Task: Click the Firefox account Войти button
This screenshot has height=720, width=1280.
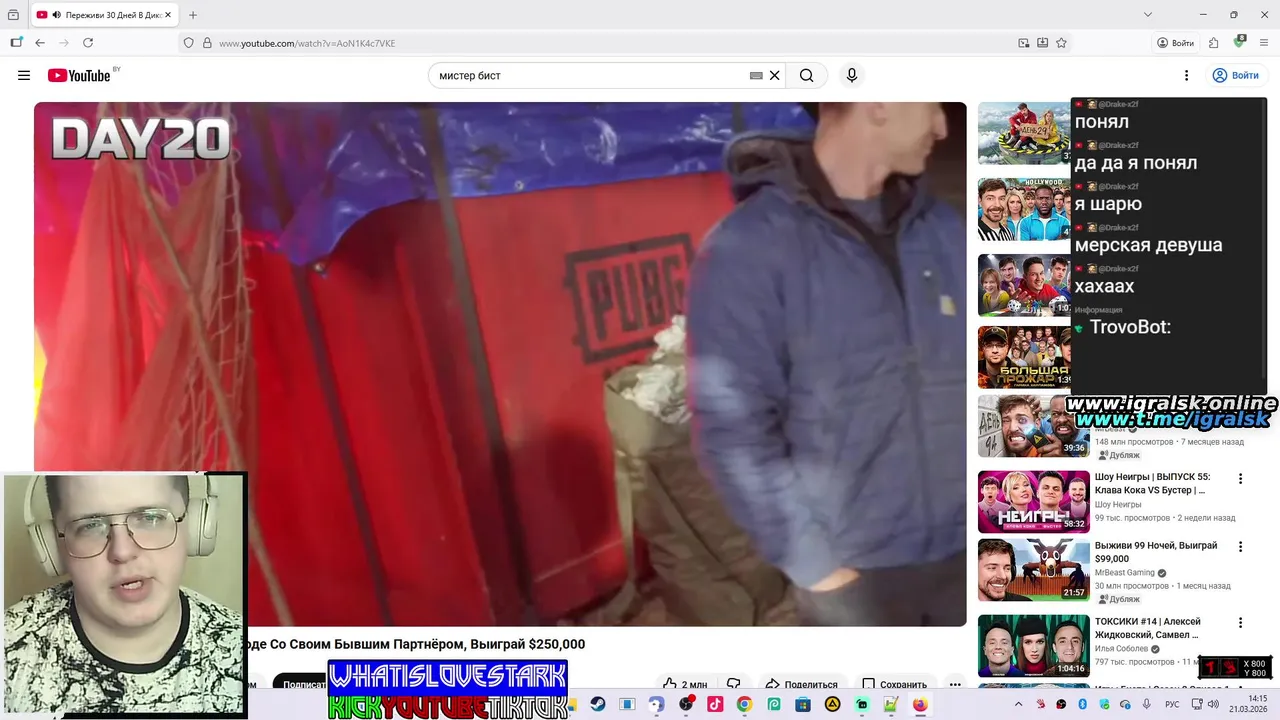Action: click(1176, 43)
